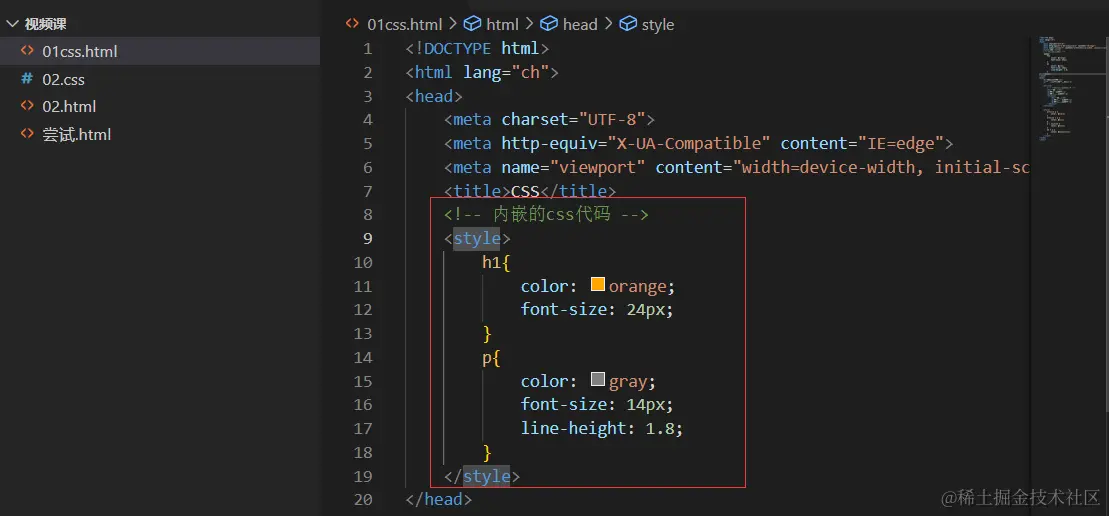Click the opening <head> tag on line 3
This screenshot has height=516, width=1109.
click(x=434, y=96)
